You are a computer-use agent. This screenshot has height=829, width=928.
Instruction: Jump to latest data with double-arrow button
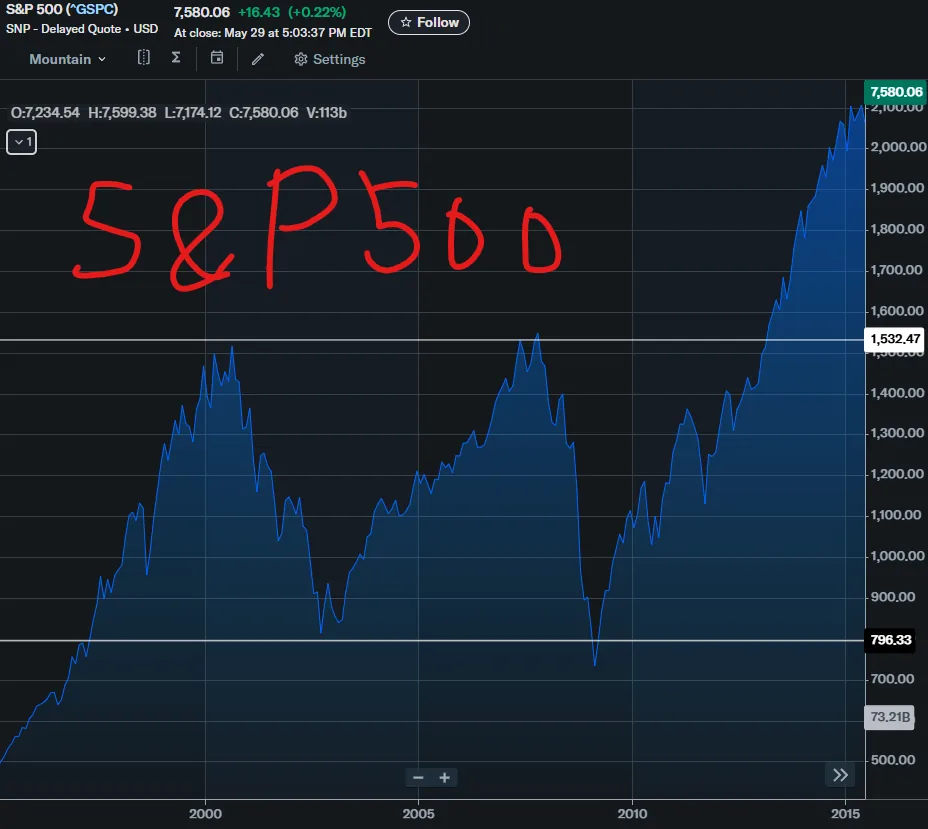840,775
